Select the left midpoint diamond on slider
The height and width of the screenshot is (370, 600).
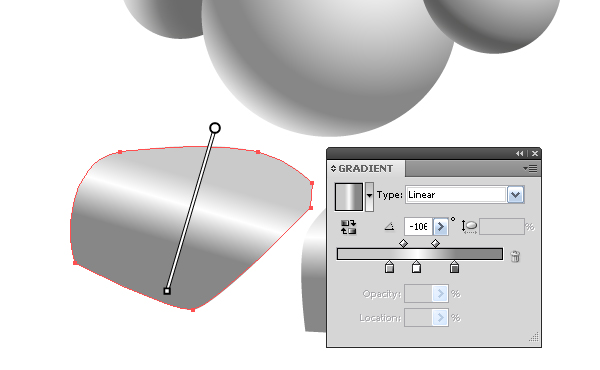403,243
